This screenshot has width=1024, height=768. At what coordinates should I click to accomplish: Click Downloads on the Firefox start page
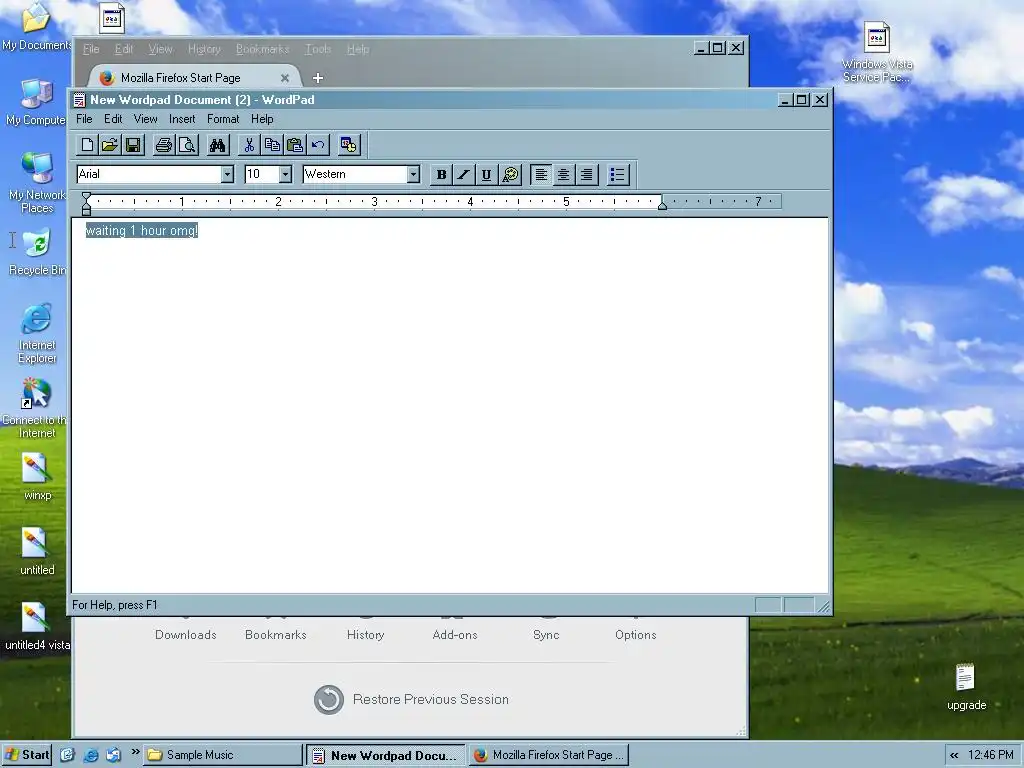click(x=185, y=635)
